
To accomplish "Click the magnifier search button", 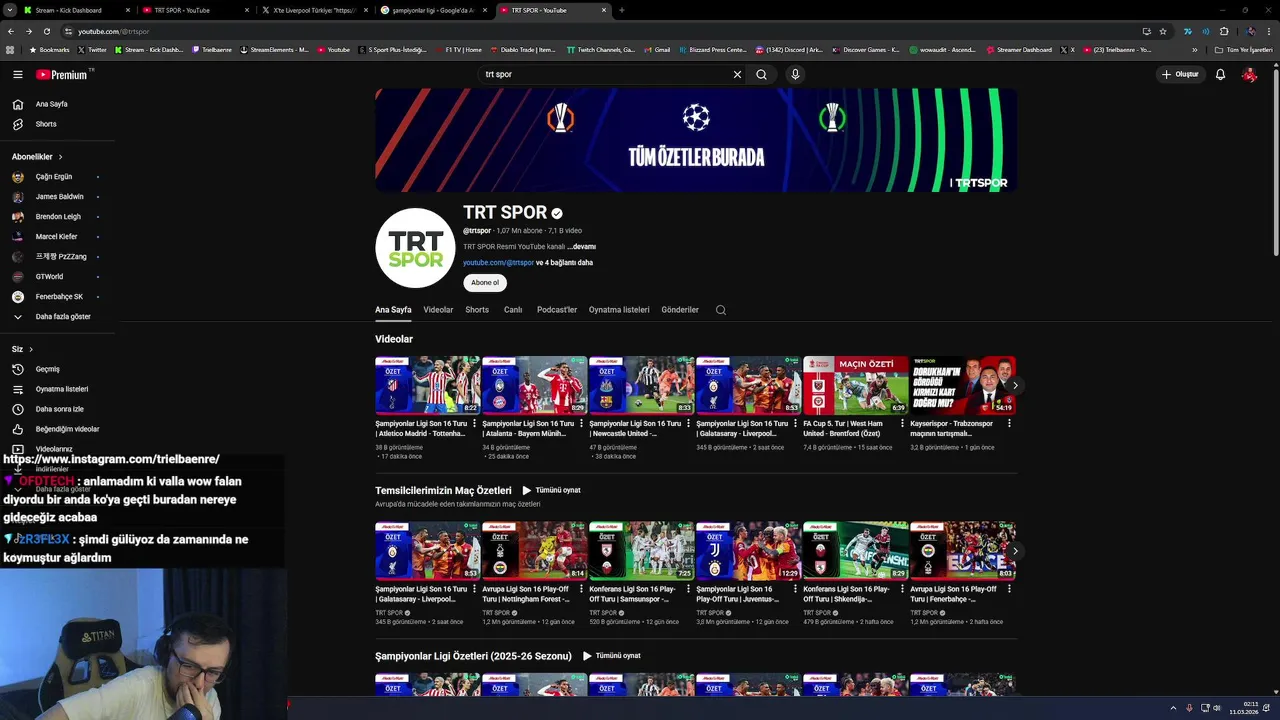I will click(x=761, y=74).
